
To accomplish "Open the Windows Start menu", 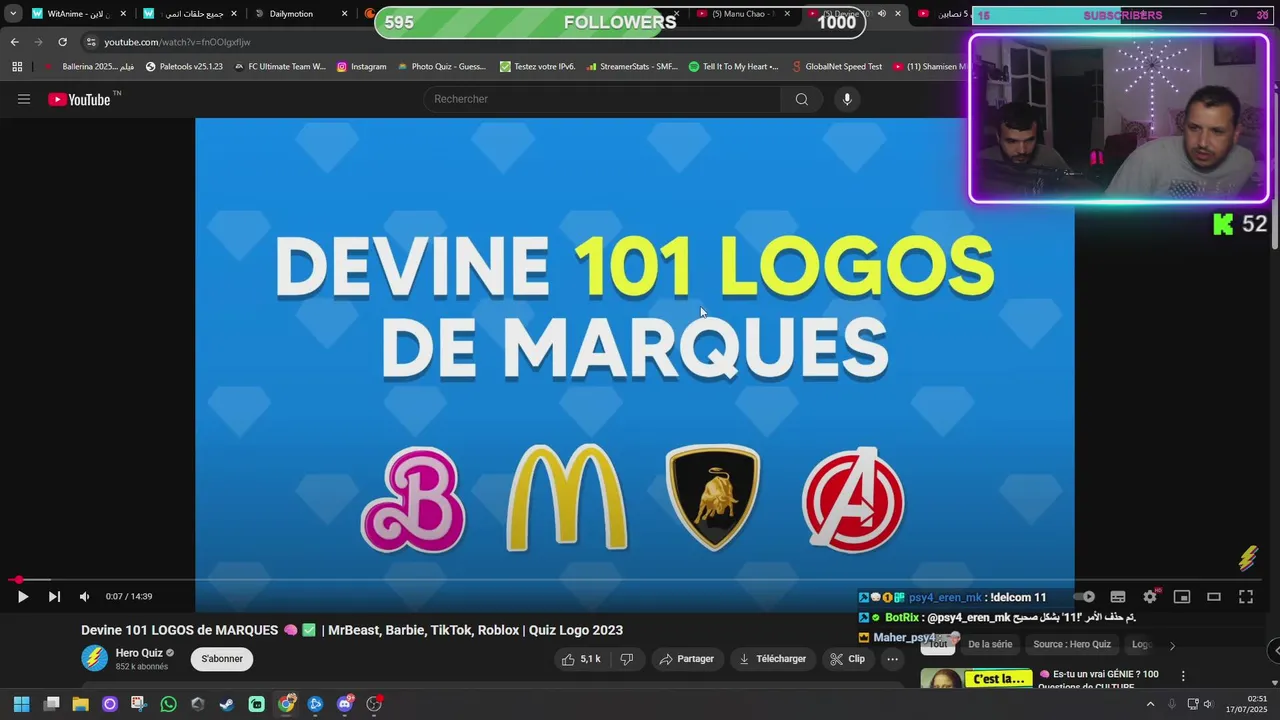I will [22, 704].
